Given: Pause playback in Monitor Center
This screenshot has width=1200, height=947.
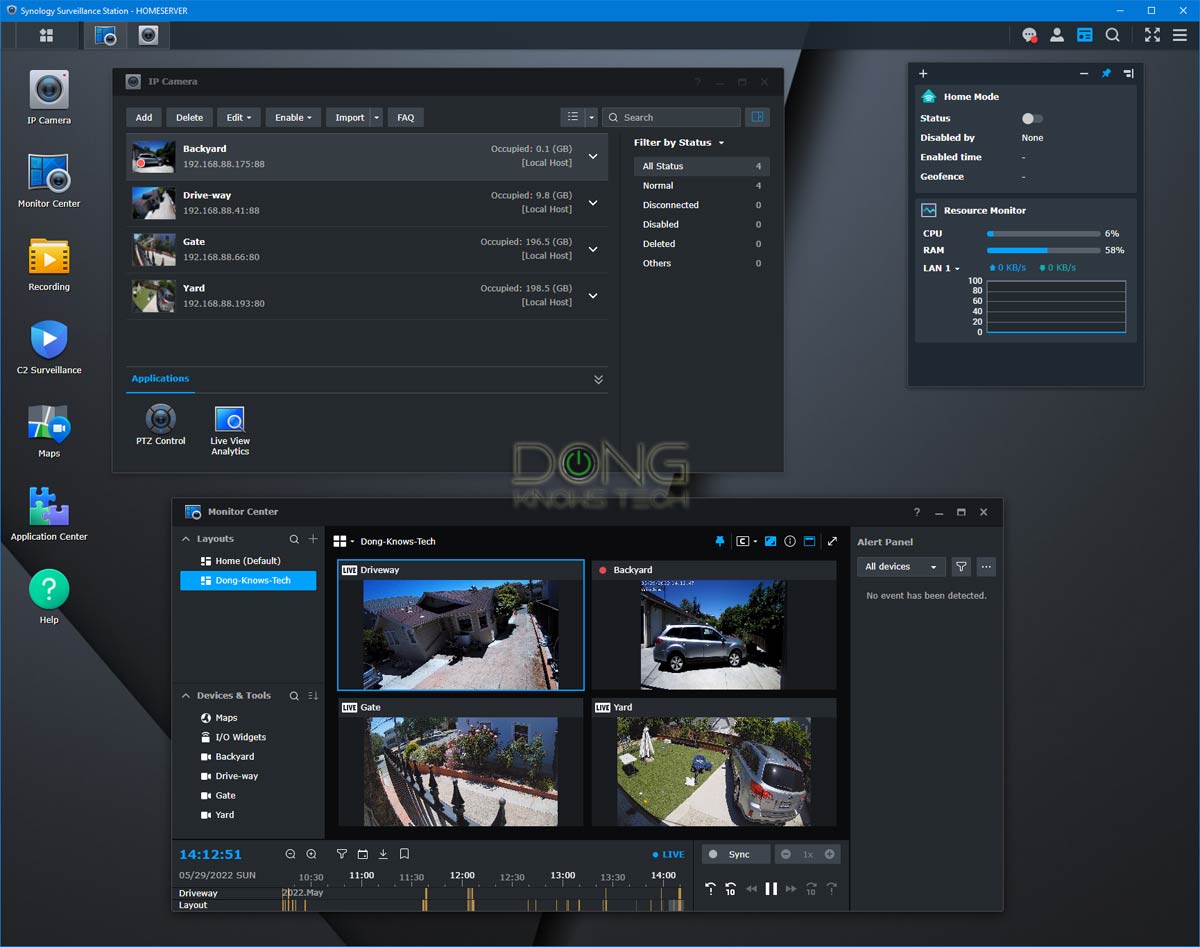Looking at the screenshot, I should 771,888.
